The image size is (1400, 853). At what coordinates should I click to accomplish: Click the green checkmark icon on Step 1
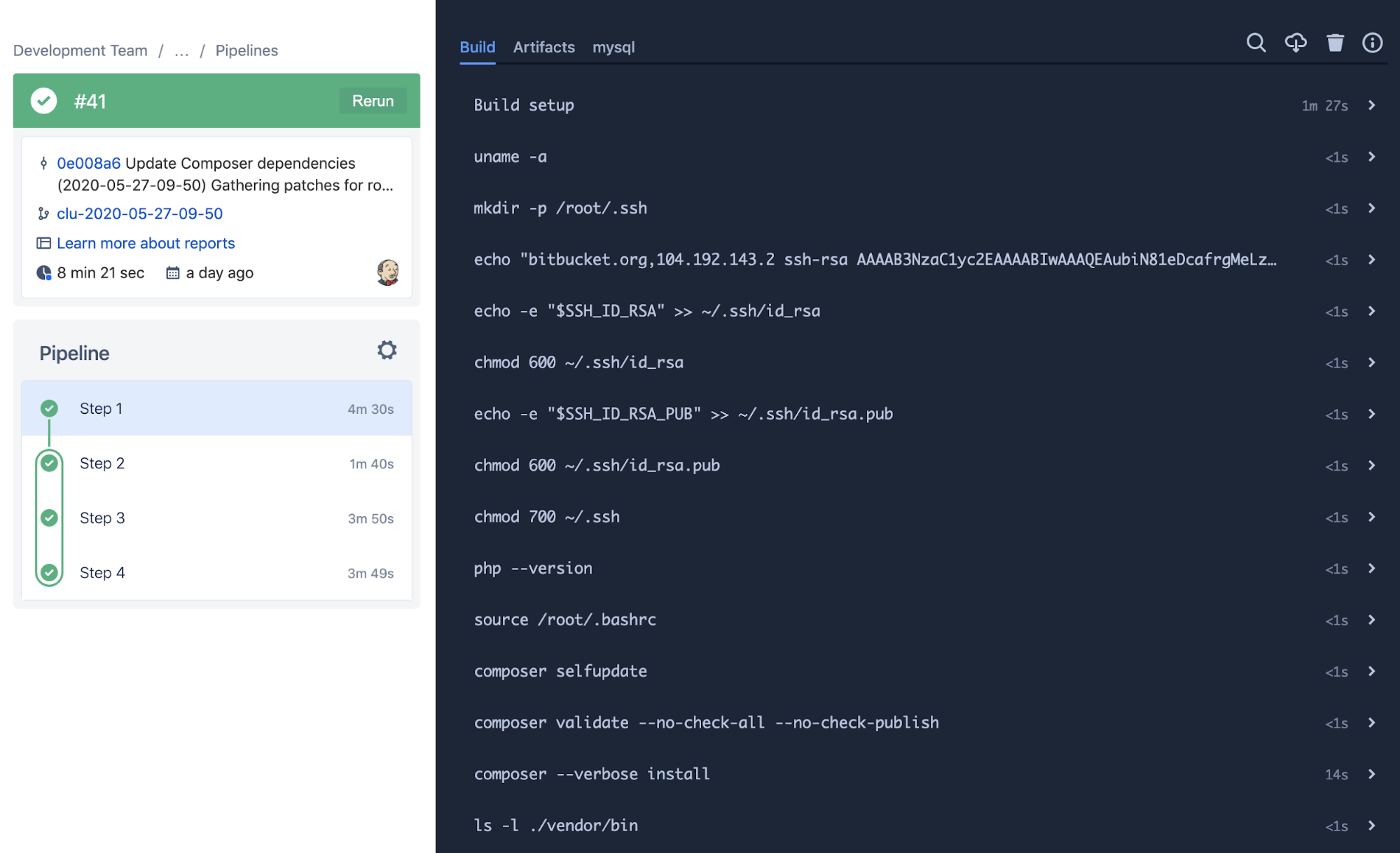49,407
